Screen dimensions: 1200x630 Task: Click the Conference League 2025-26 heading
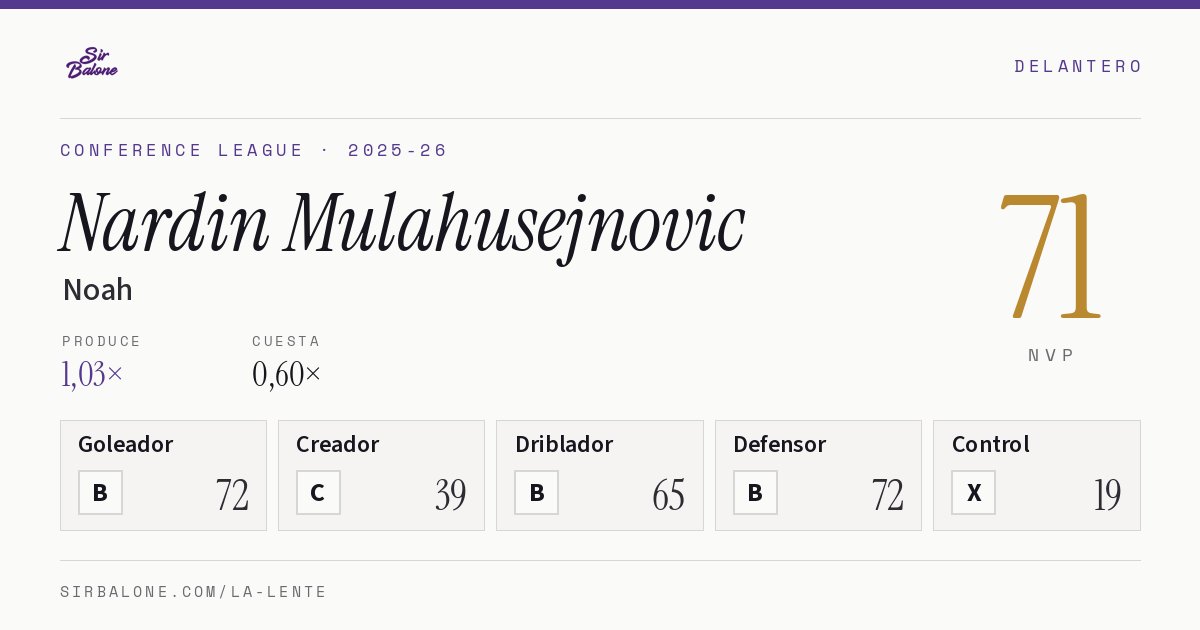click(254, 150)
